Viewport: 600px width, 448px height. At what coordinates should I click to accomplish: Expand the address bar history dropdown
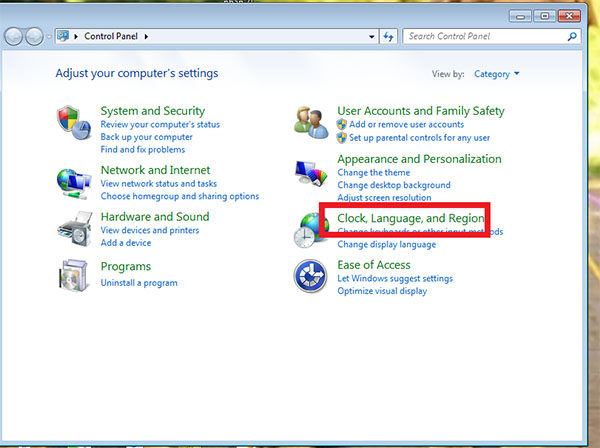coord(372,36)
